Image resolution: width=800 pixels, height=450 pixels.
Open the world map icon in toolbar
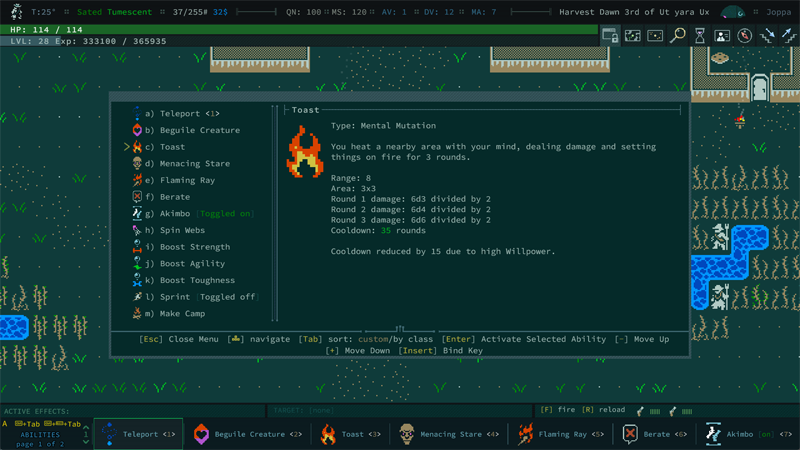coord(633,35)
